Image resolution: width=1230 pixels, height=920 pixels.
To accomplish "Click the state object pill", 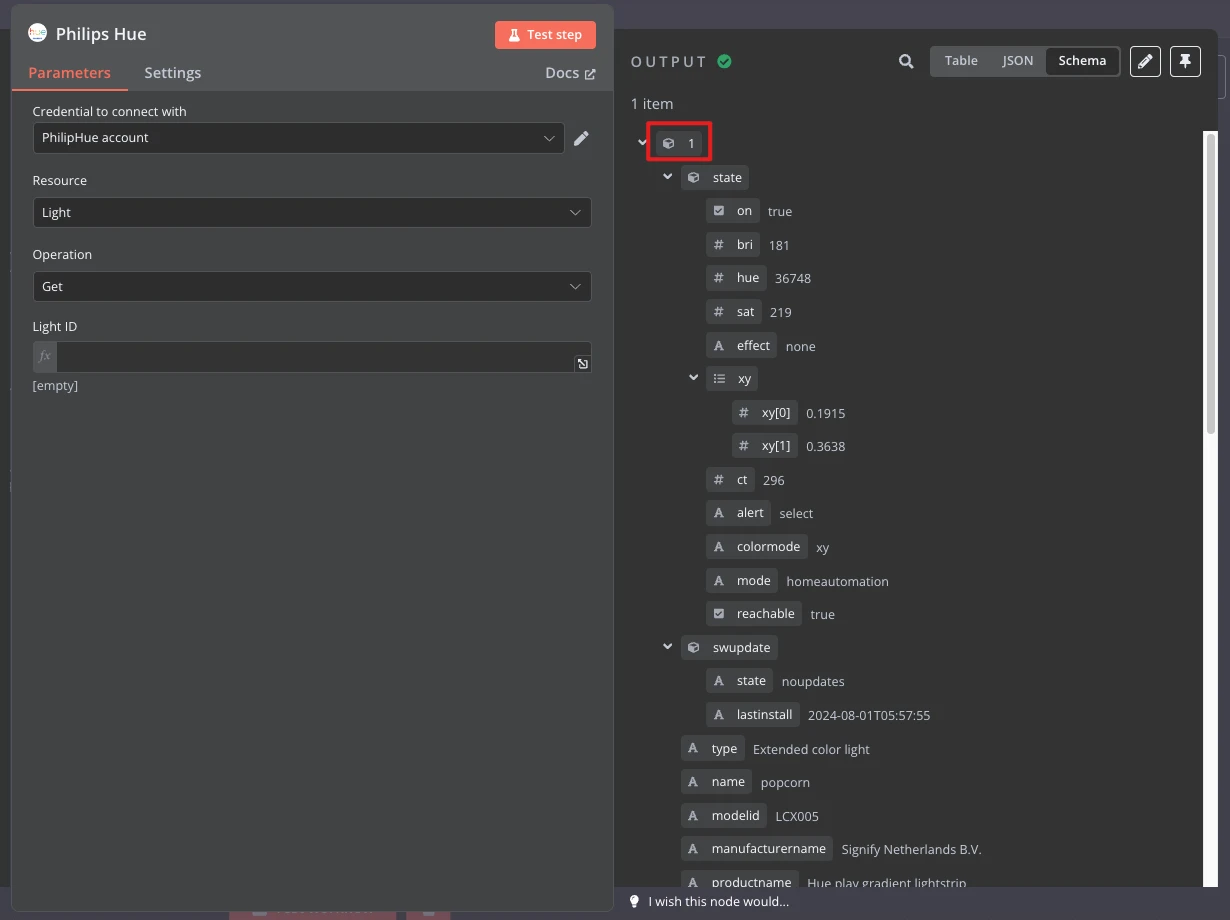I will [715, 178].
